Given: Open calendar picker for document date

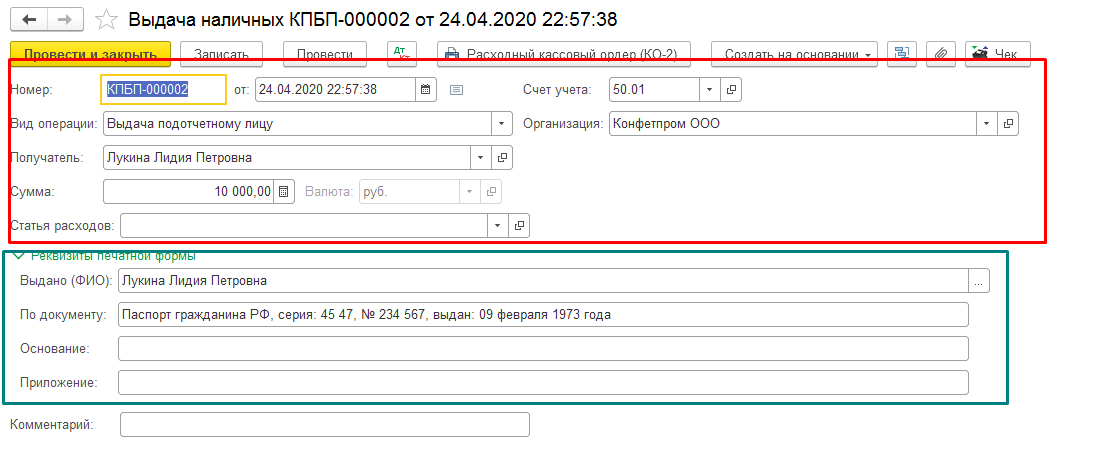Looking at the screenshot, I should (x=426, y=90).
